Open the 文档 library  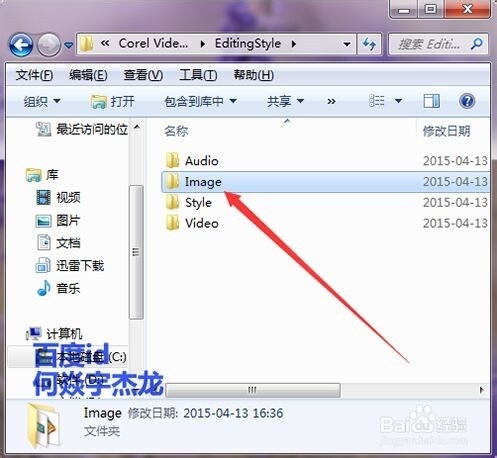[58, 243]
